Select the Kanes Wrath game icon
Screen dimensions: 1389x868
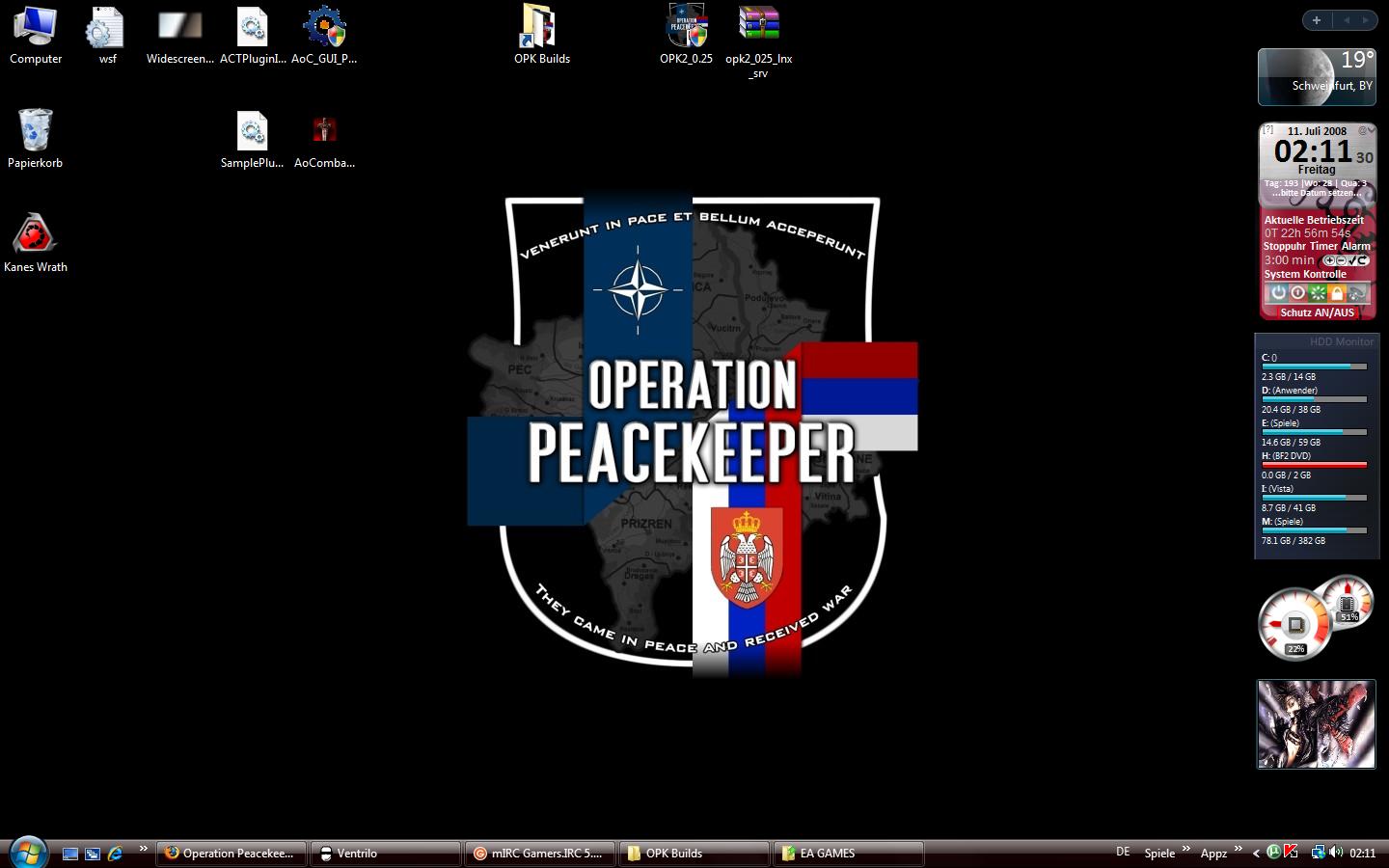click(x=35, y=243)
